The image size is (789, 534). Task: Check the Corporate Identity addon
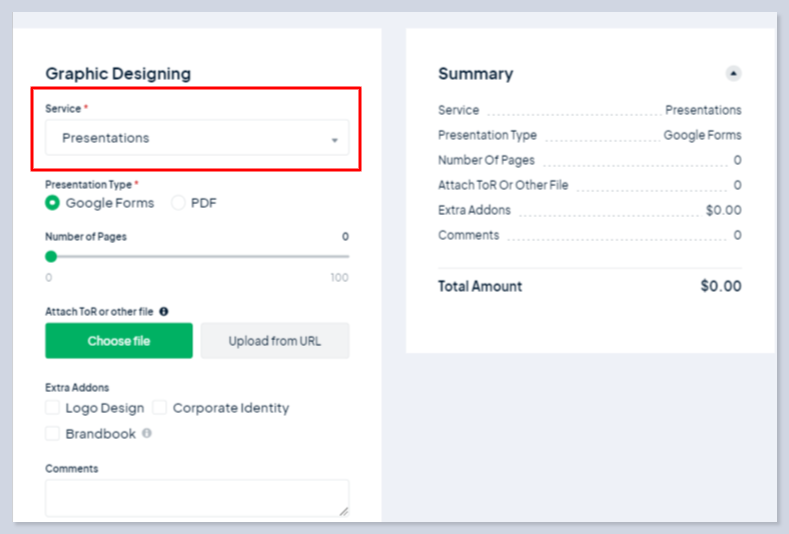coord(160,408)
